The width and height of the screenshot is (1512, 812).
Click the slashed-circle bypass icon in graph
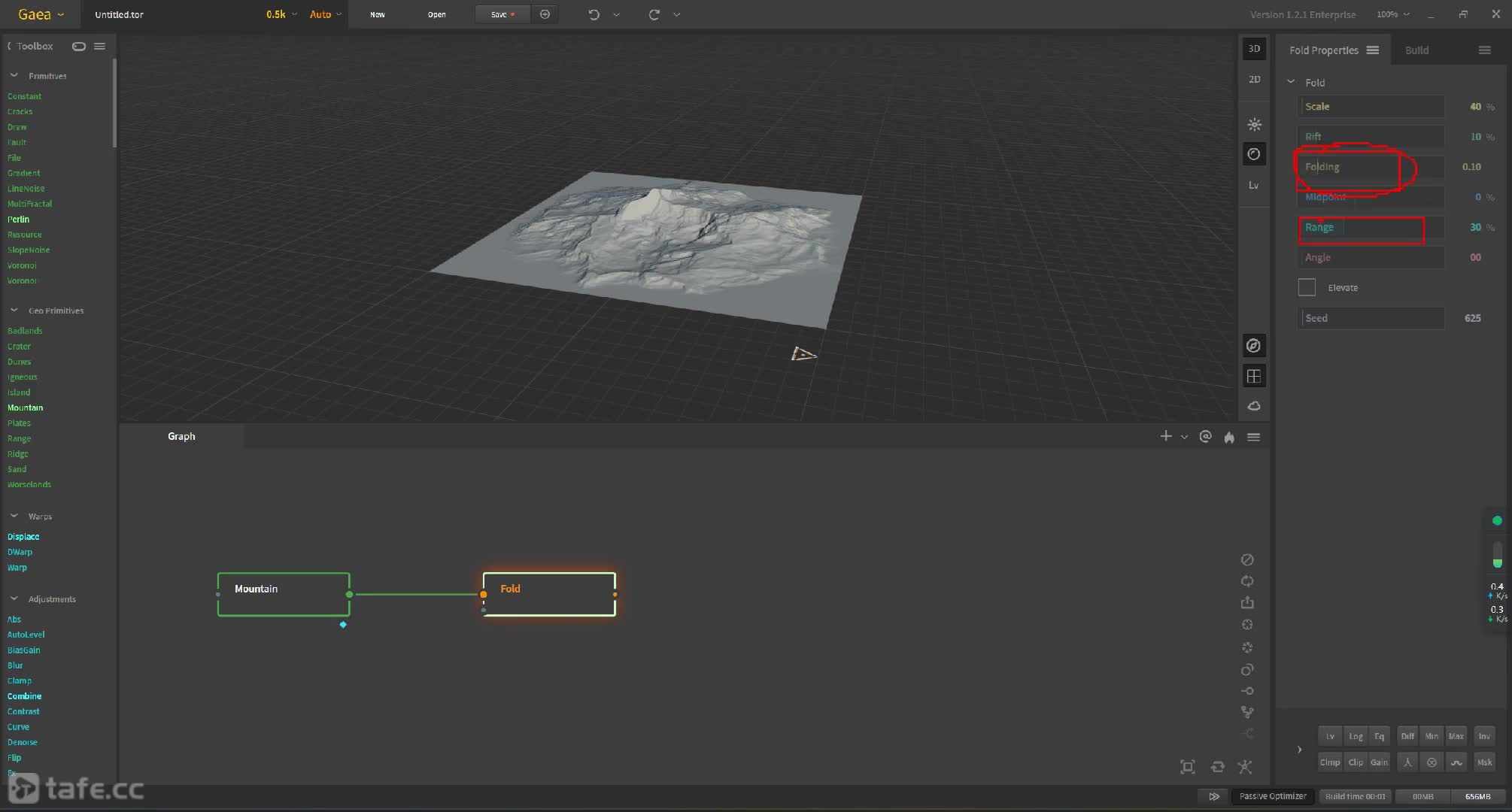1247,559
